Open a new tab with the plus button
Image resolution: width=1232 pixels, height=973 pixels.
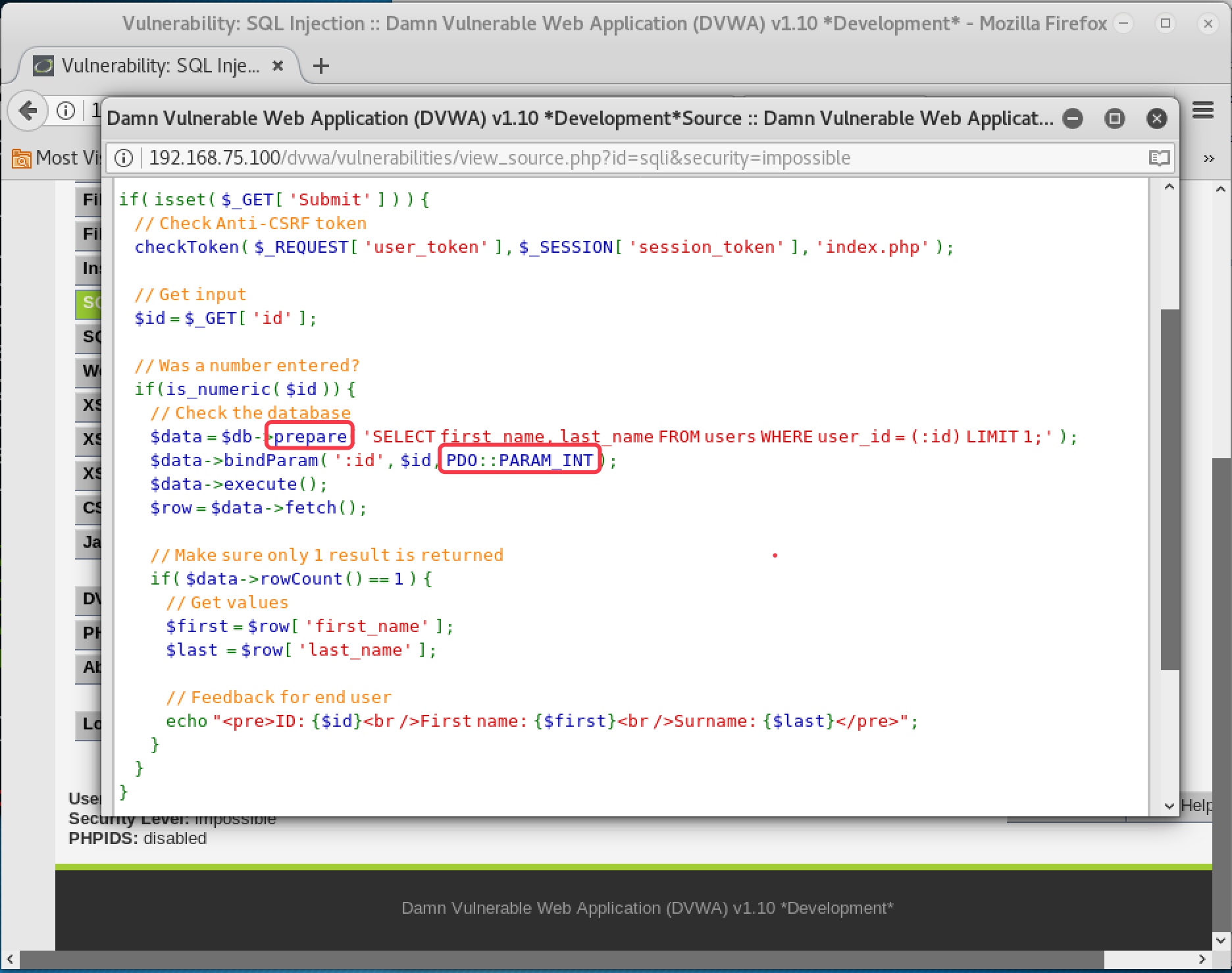pyautogui.click(x=321, y=66)
